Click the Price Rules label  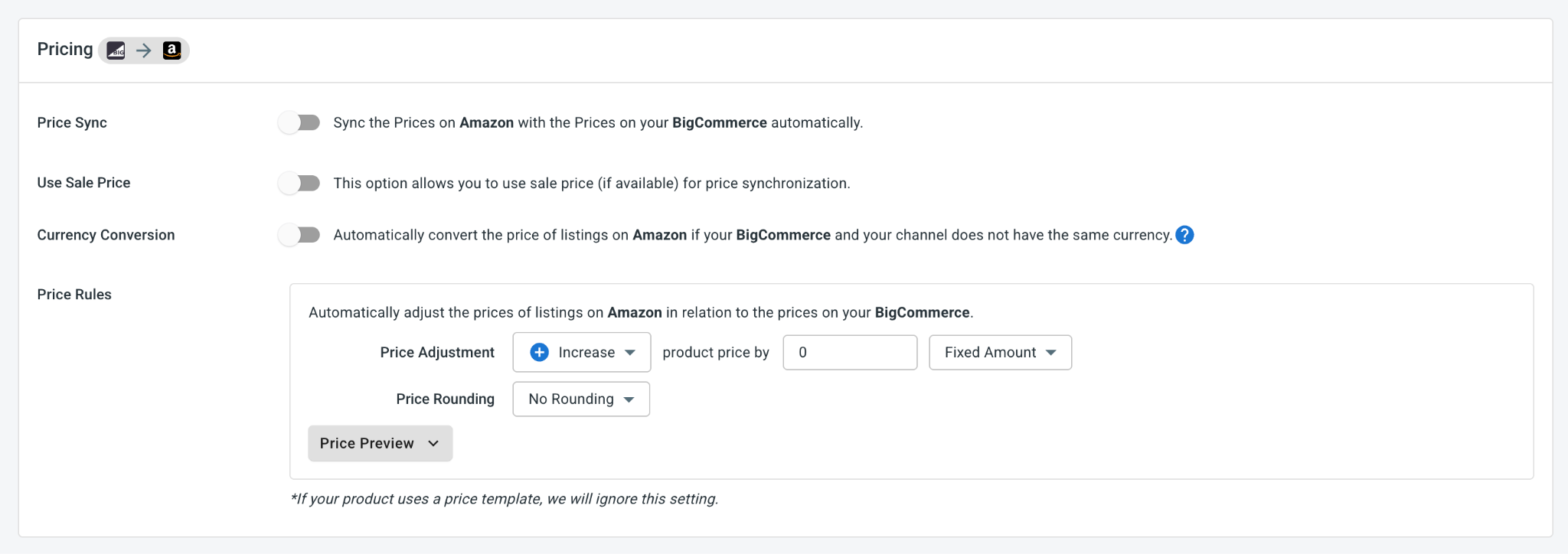click(x=74, y=295)
